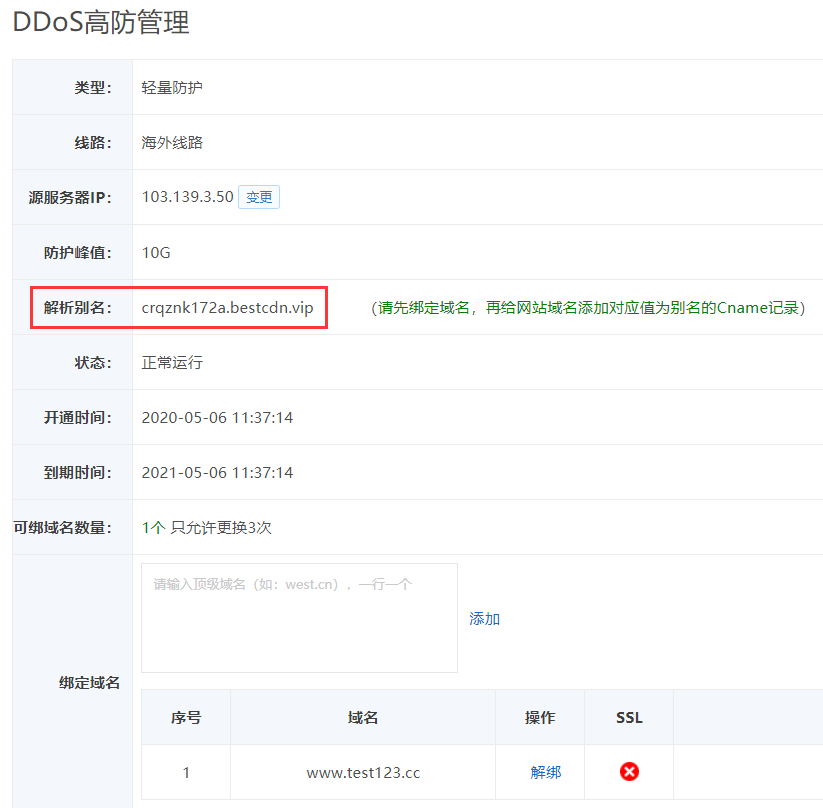Click the green Cname record hint text
The image size is (823, 808).
point(588,308)
